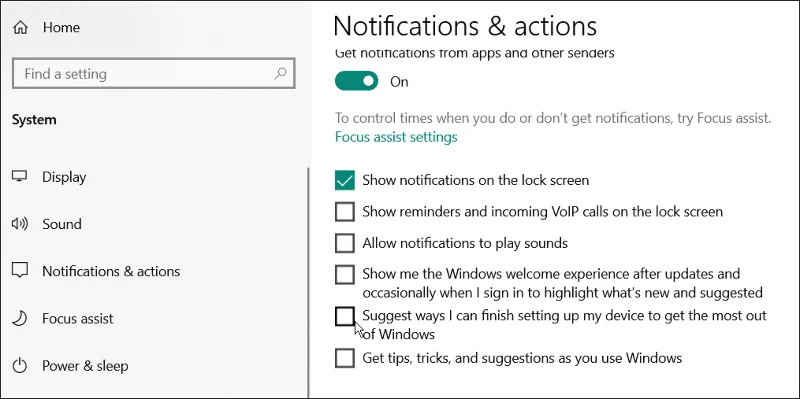Click the Focus assist moon icon

coord(19,318)
